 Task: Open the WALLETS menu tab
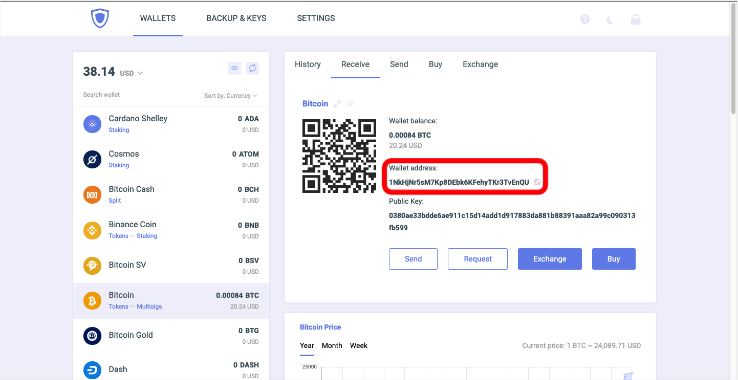[x=158, y=18]
